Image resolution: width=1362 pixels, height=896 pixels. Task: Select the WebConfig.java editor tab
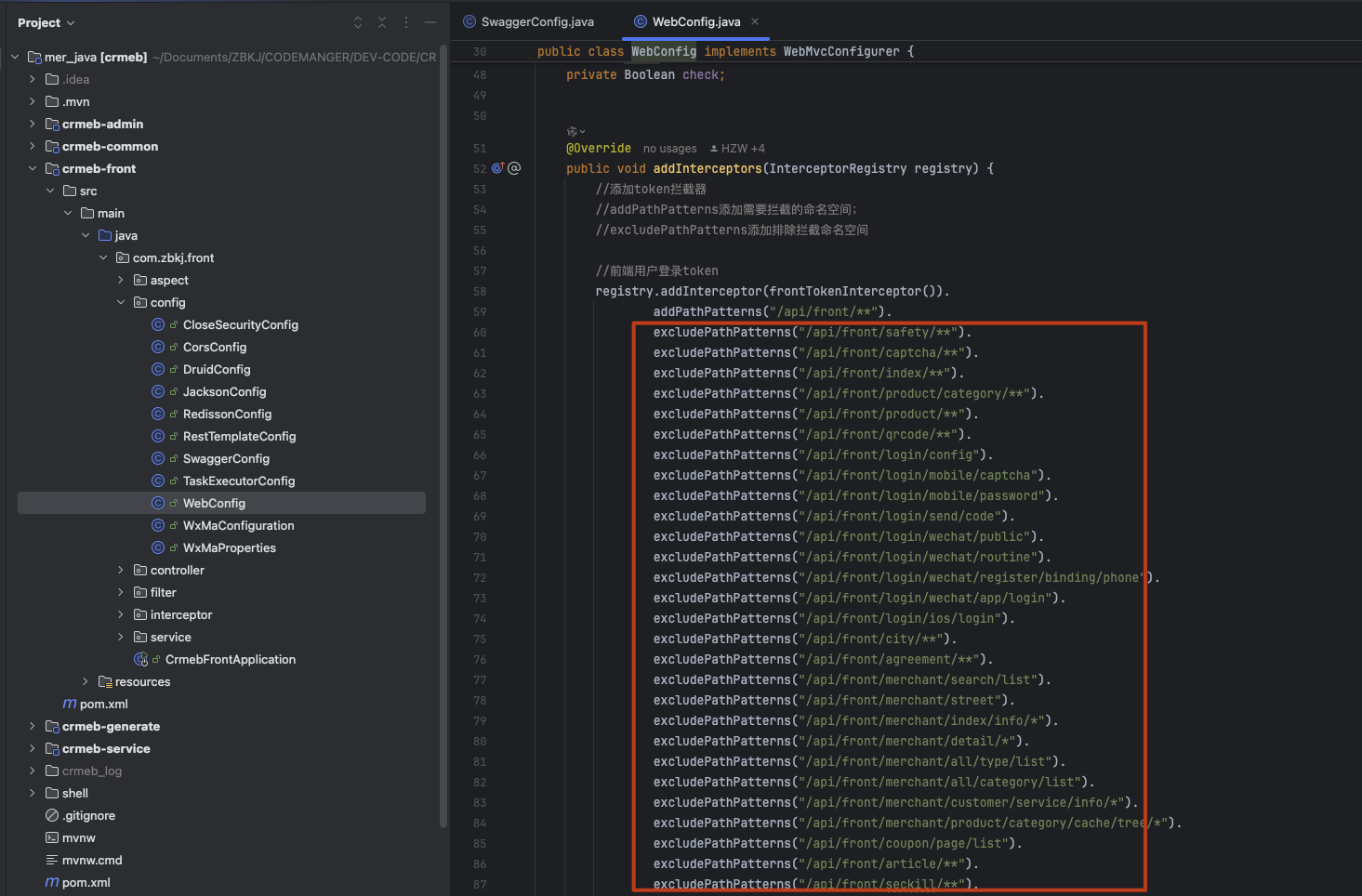(695, 21)
